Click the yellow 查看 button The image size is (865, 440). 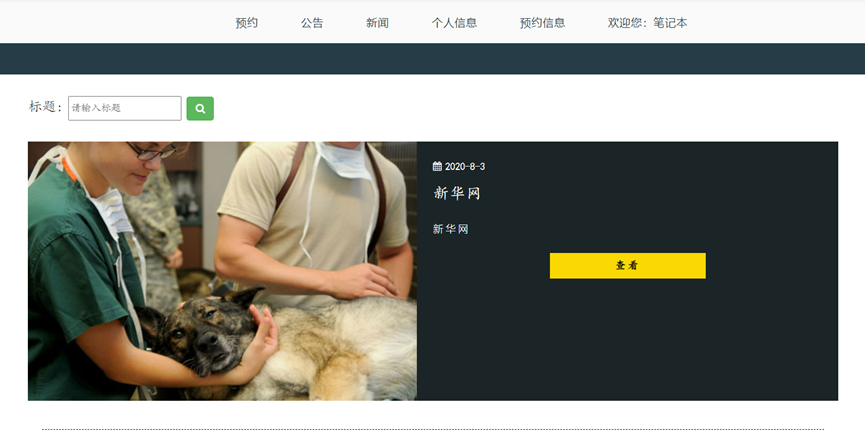628,266
